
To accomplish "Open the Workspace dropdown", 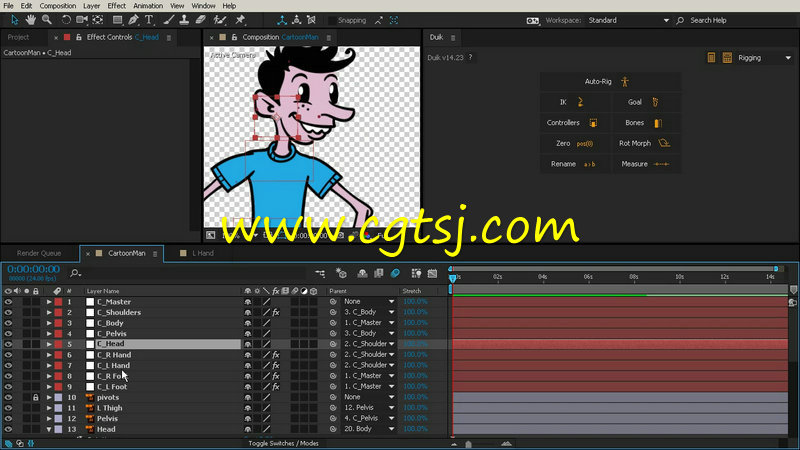I will (629, 20).
